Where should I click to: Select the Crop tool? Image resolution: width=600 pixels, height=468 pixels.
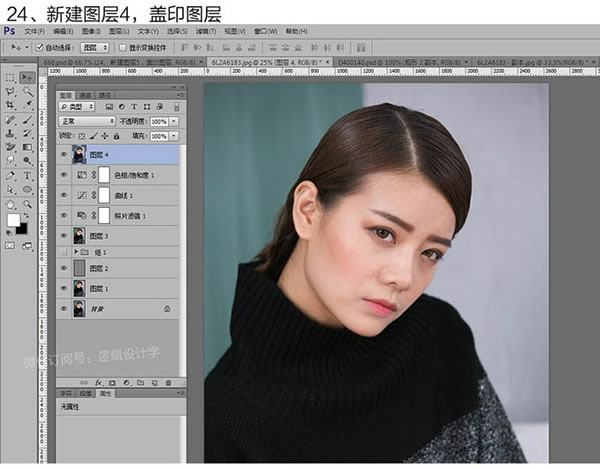click(x=10, y=105)
